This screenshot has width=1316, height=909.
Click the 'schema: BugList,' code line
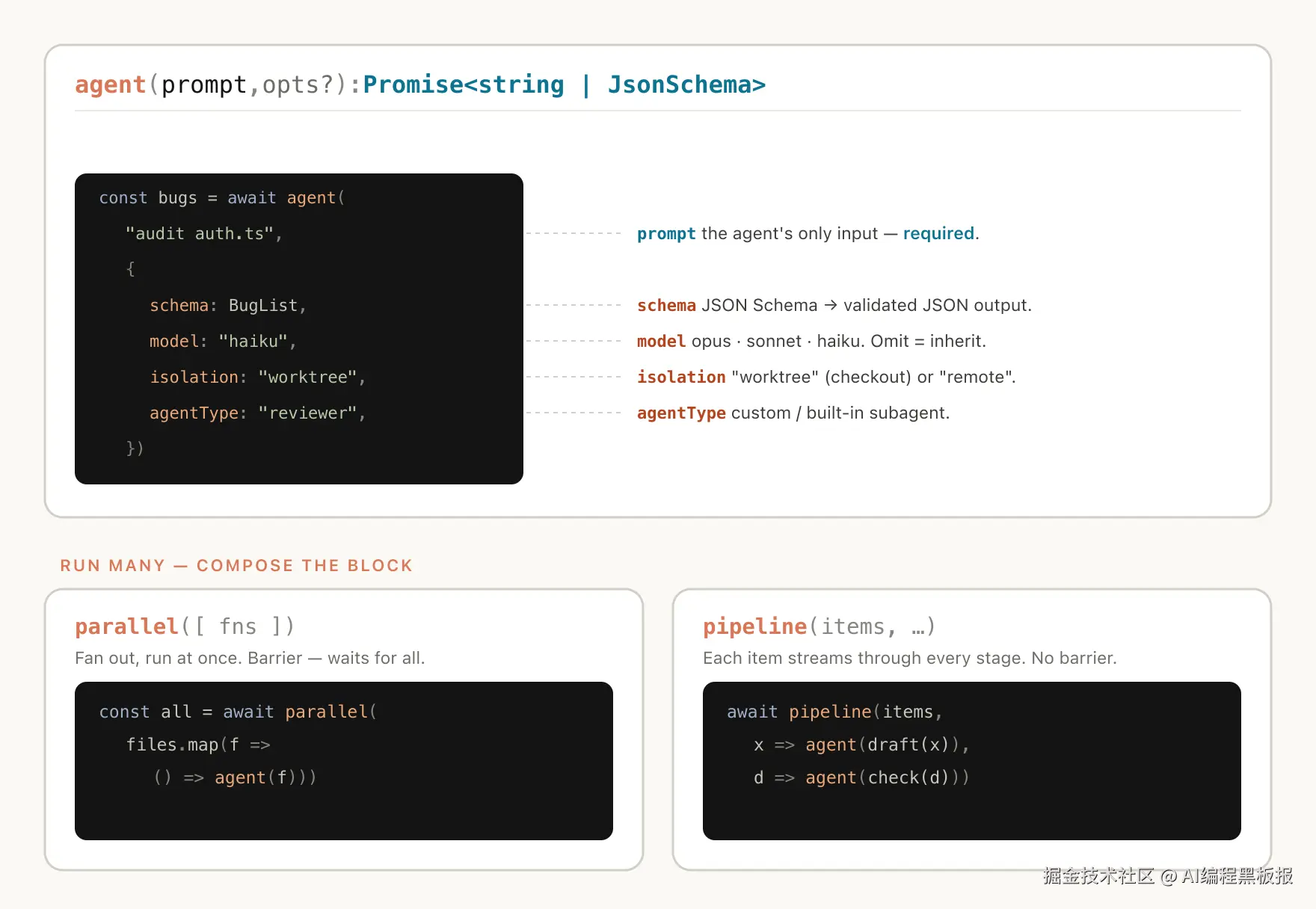[x=228, y=306]
